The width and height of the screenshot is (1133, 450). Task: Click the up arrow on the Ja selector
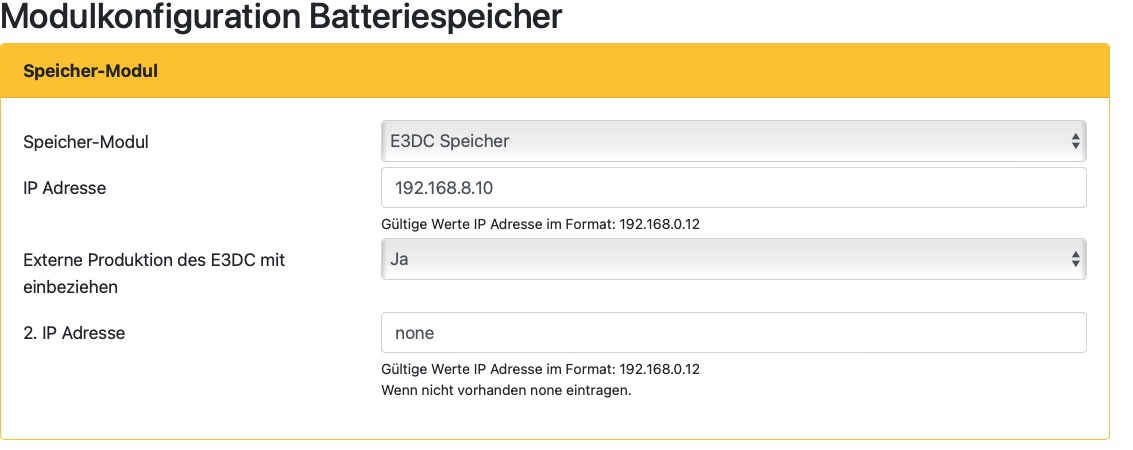pos(1075,254)
